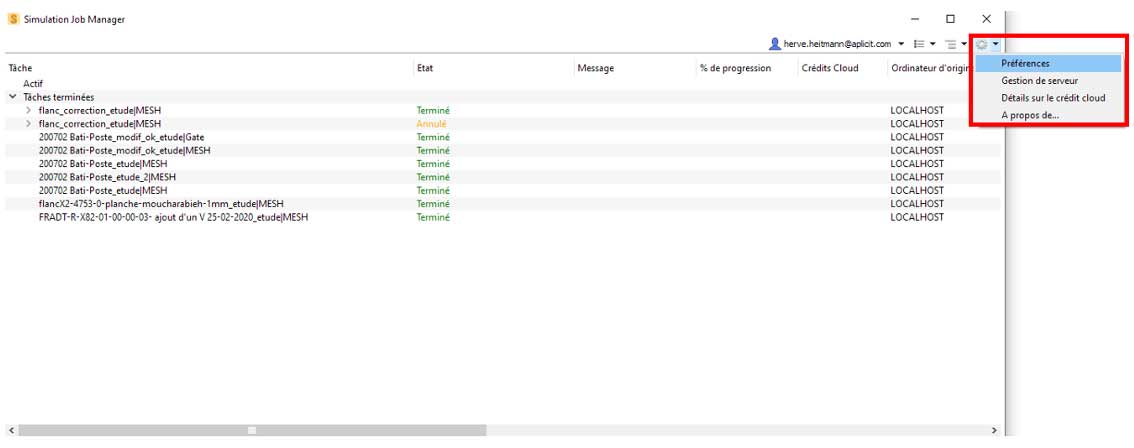Click the horizontal scrollbar right arrow
This screenshot has width=1134, height=448.
[993, 431]
